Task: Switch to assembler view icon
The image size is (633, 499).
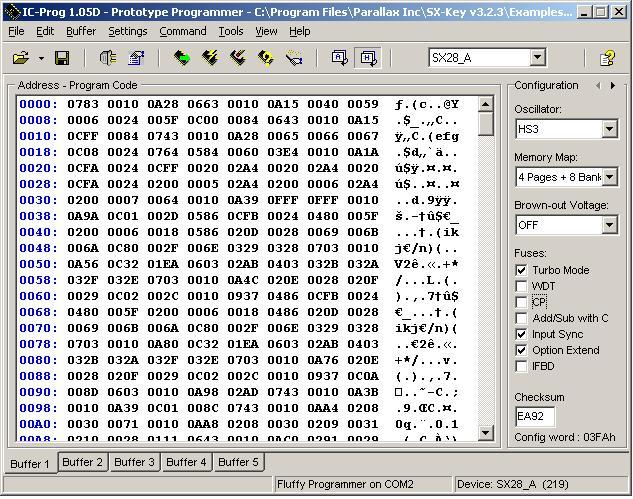Action: coord(340,58)
